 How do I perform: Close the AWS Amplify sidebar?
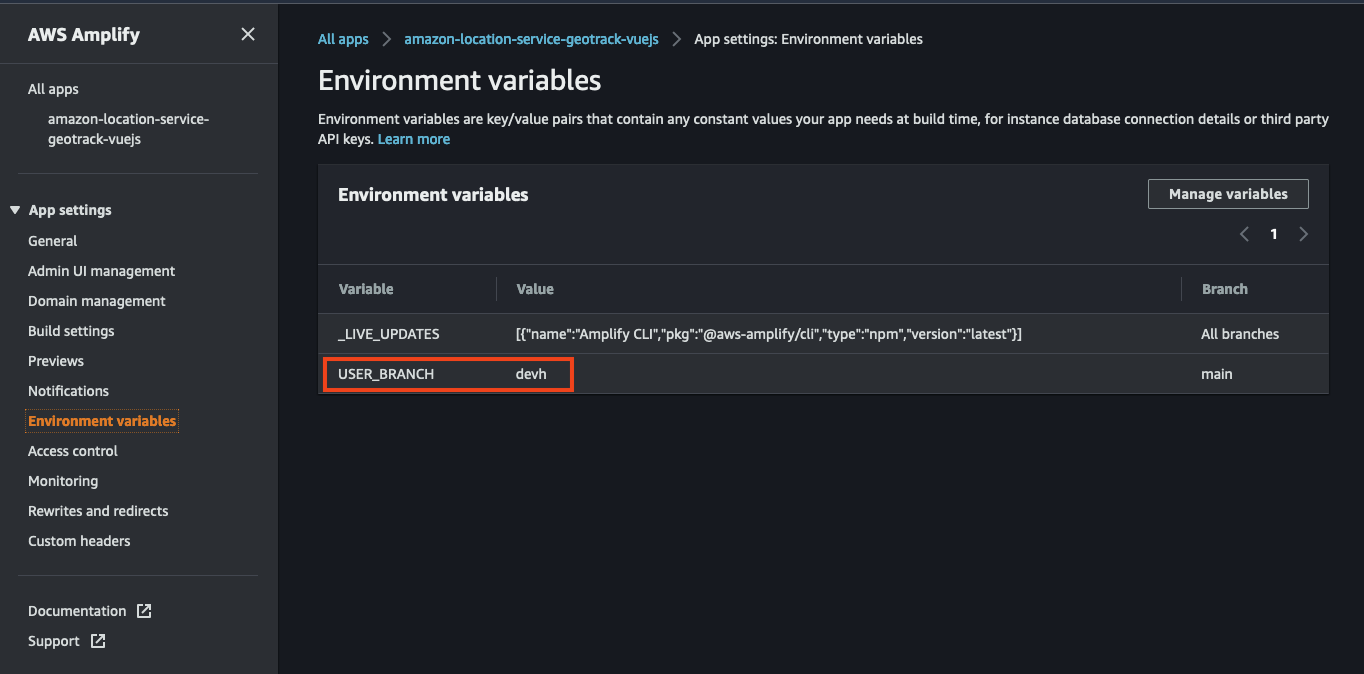(x=248, y=35)
